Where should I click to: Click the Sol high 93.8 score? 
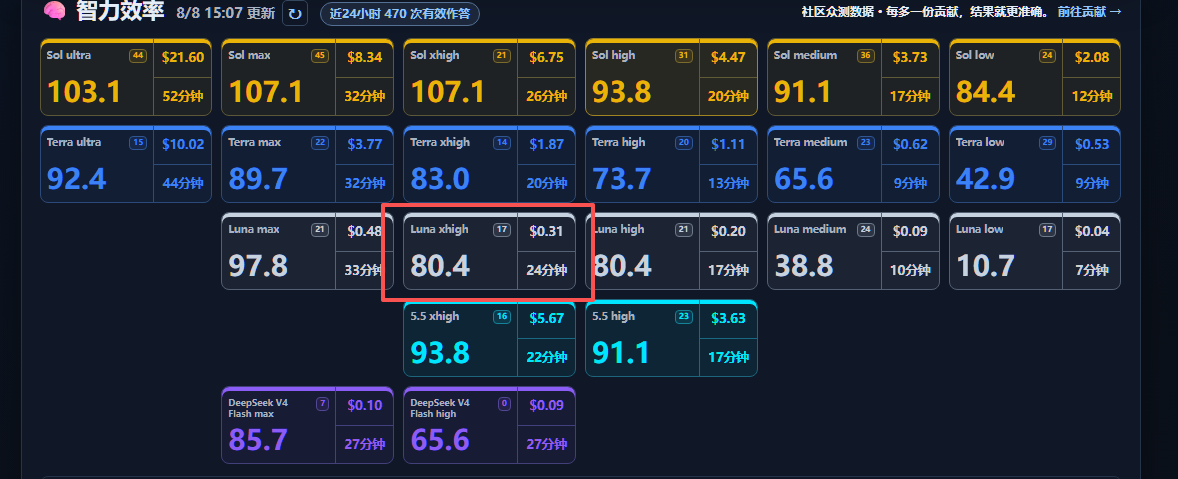[622, 92]
